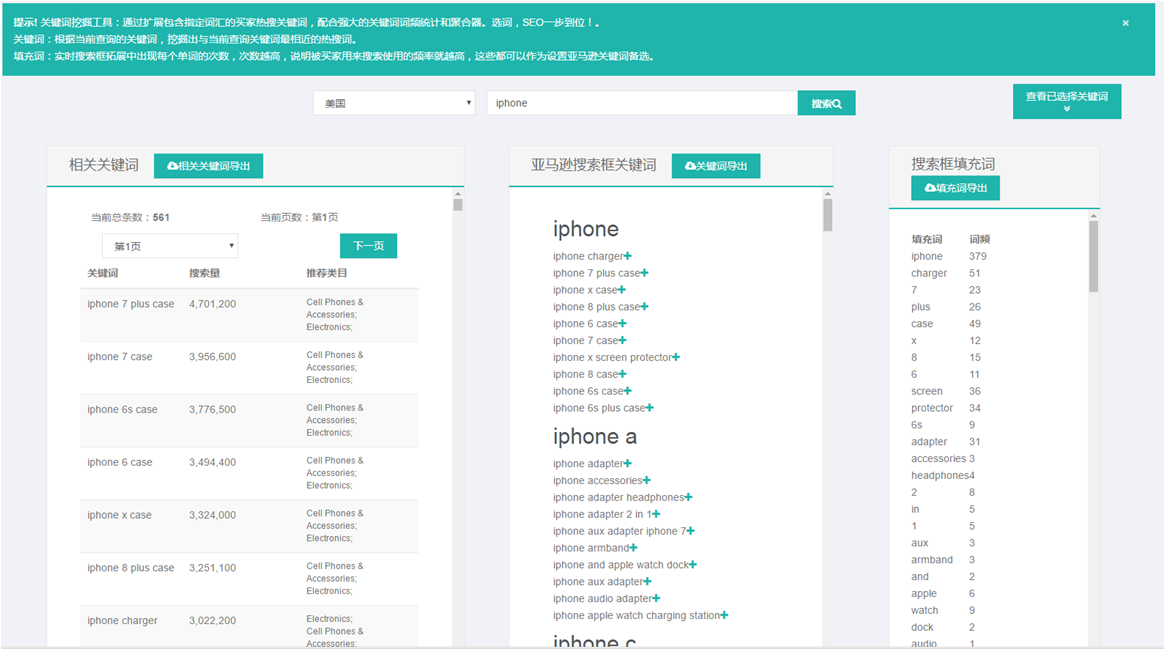Click the keyword search input field
The width and height of the screenshot is (1165, 650).
pos(641,103)
